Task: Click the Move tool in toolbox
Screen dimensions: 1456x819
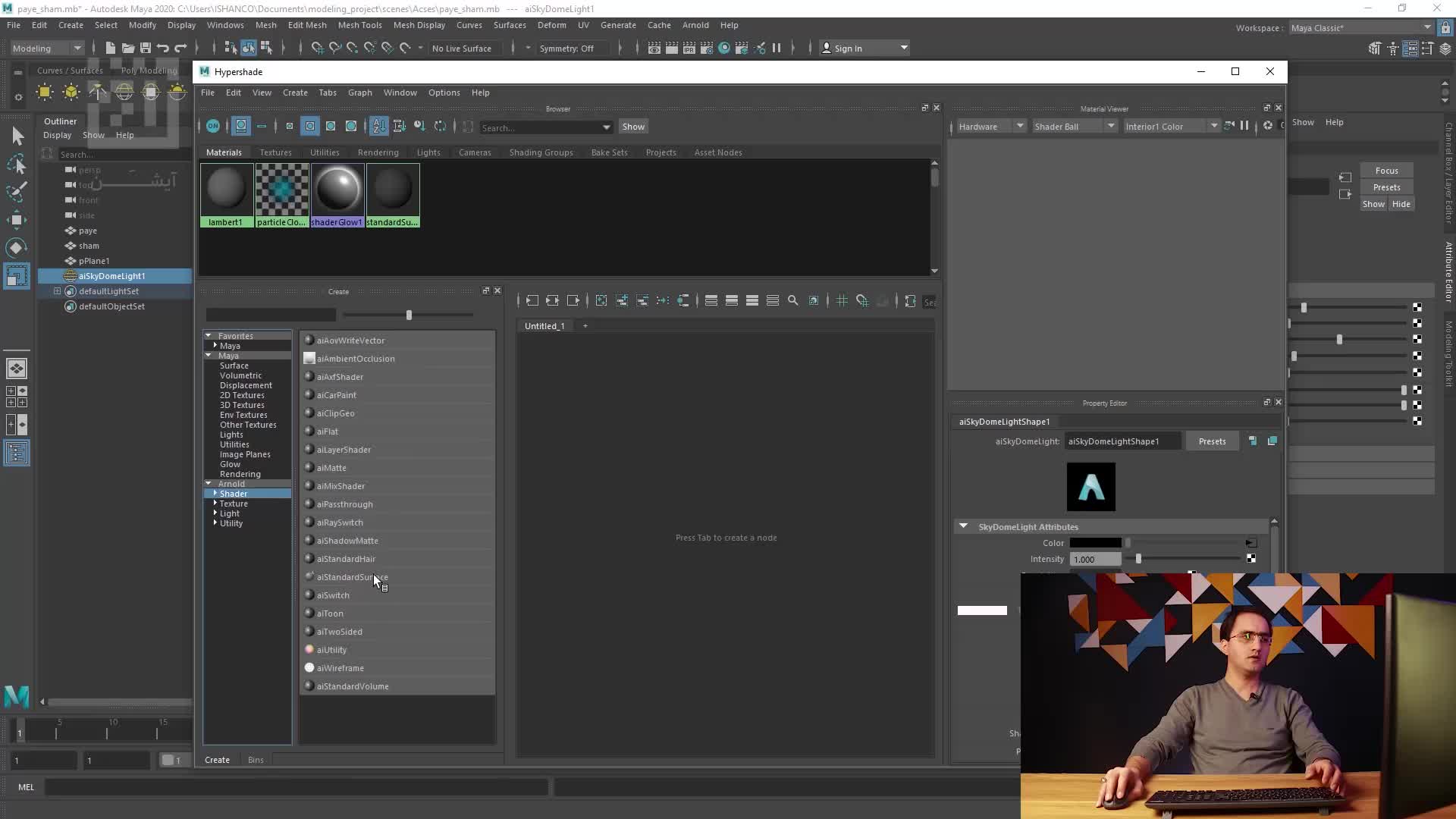Action: pos(17,220)
